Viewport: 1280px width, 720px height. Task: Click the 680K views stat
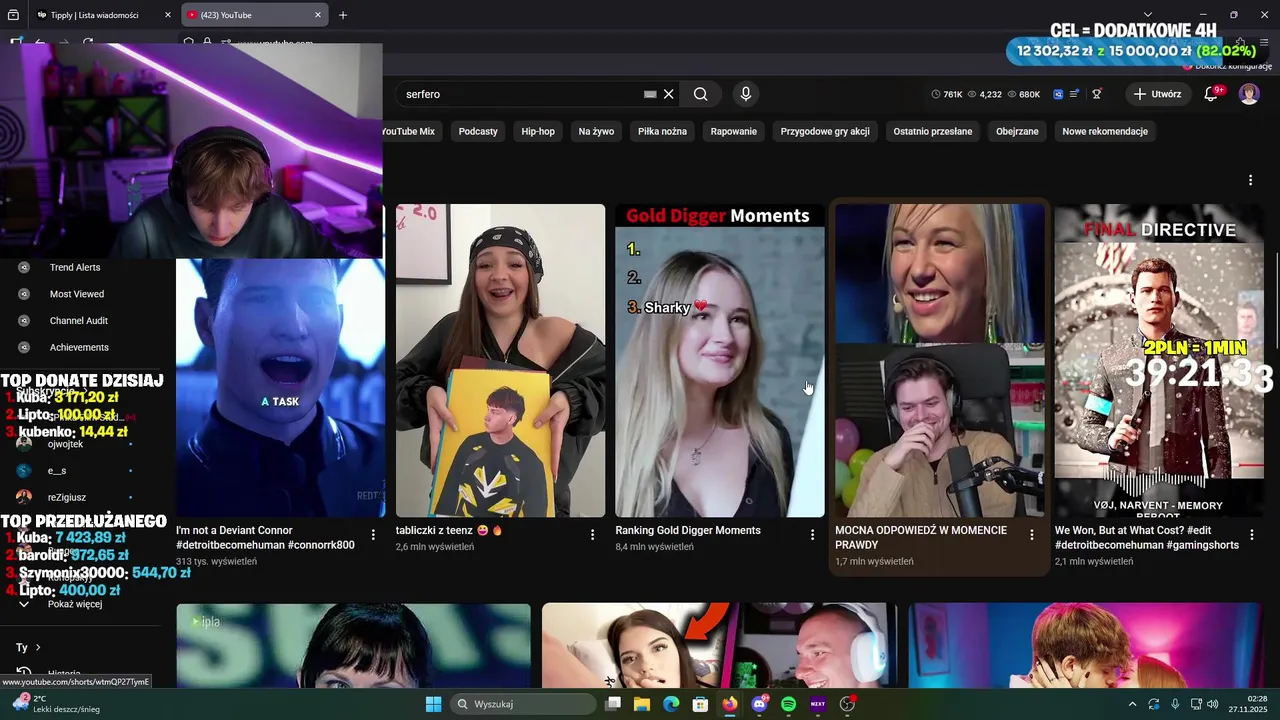coord(1023,94)
